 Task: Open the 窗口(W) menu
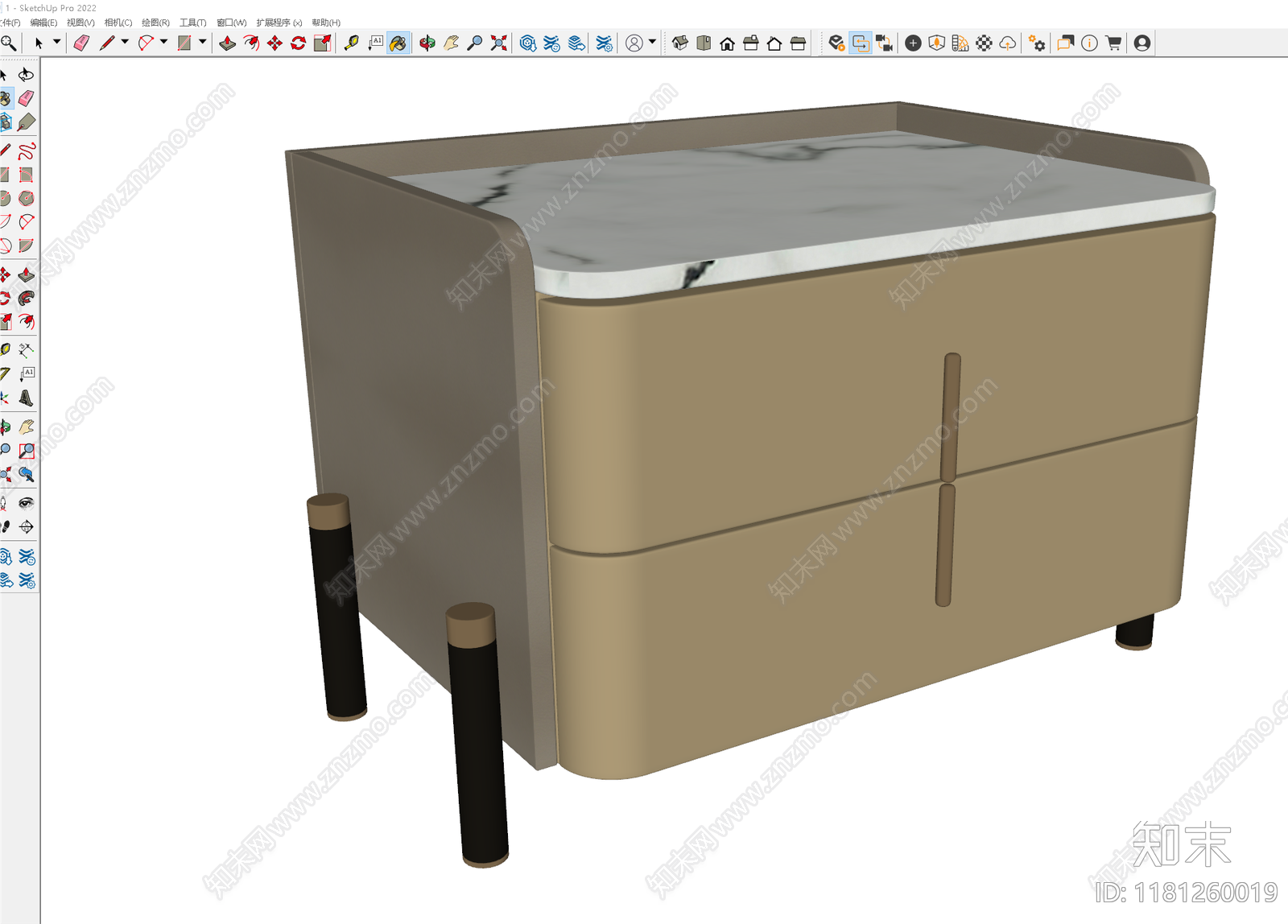tap(232, 23)
